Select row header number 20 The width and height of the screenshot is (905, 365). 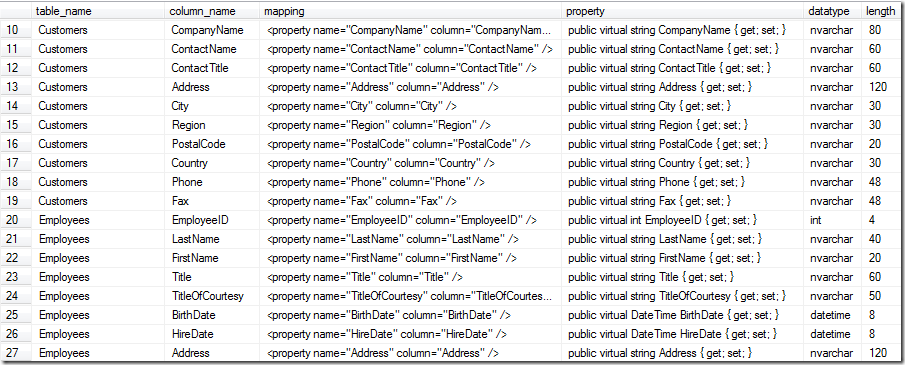click(15, 220)
